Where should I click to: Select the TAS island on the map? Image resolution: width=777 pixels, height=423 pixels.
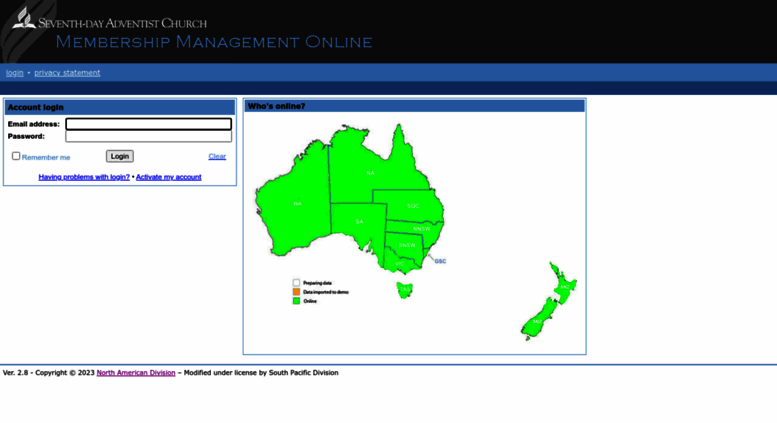coord(405,289)
